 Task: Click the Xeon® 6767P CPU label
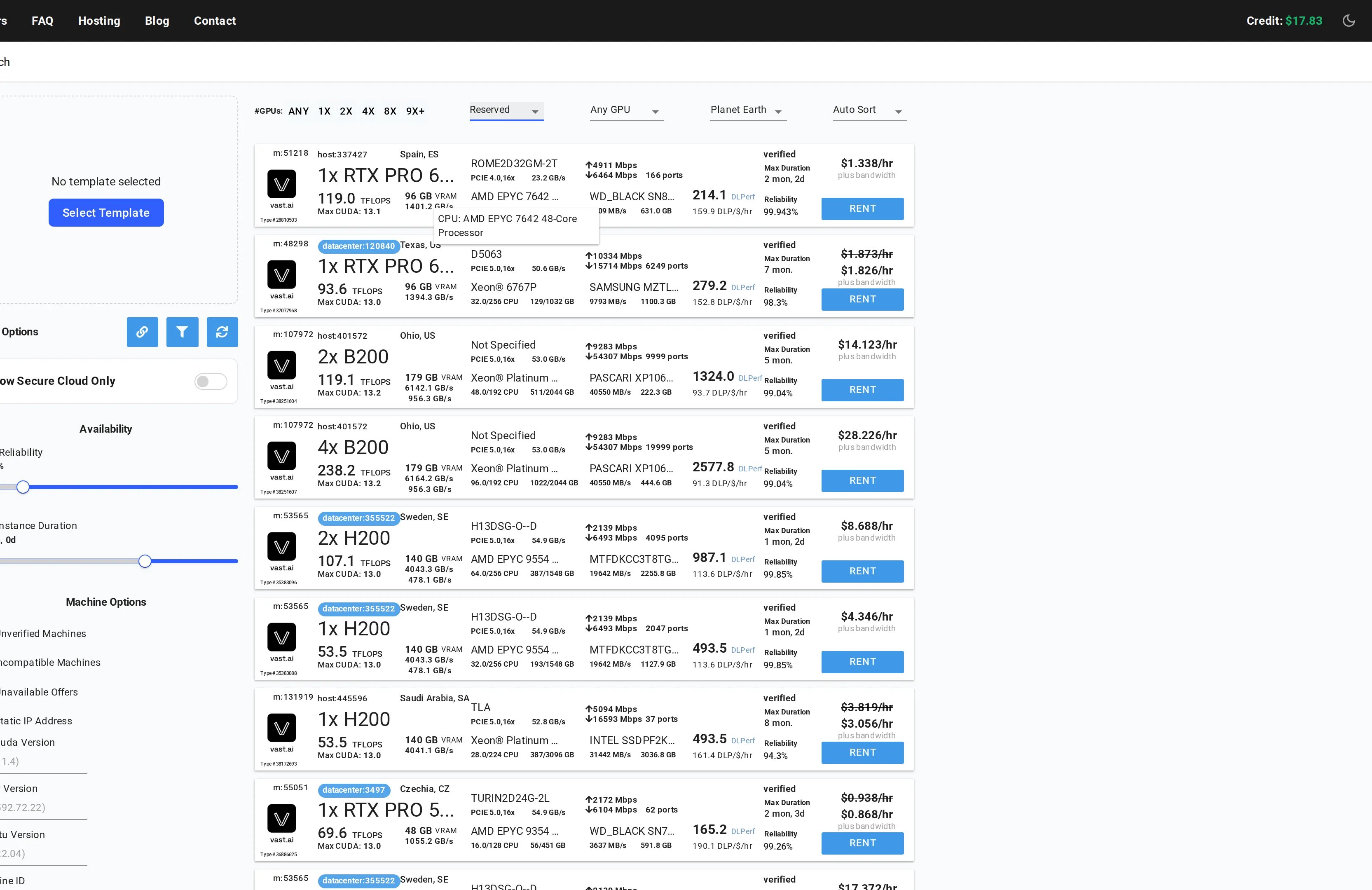tap(503, 287)
